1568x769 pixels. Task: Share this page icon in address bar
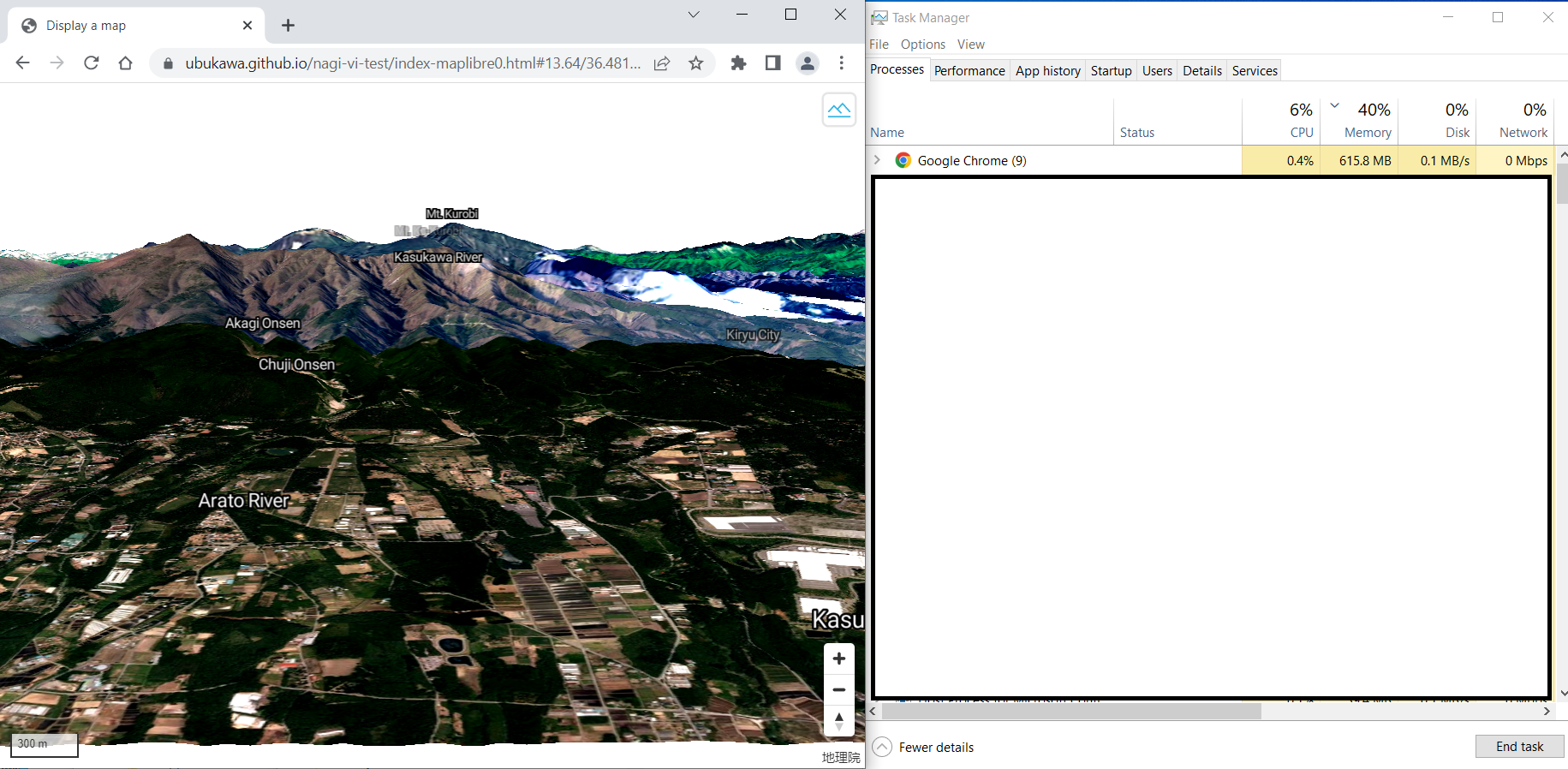coord(662,63)
